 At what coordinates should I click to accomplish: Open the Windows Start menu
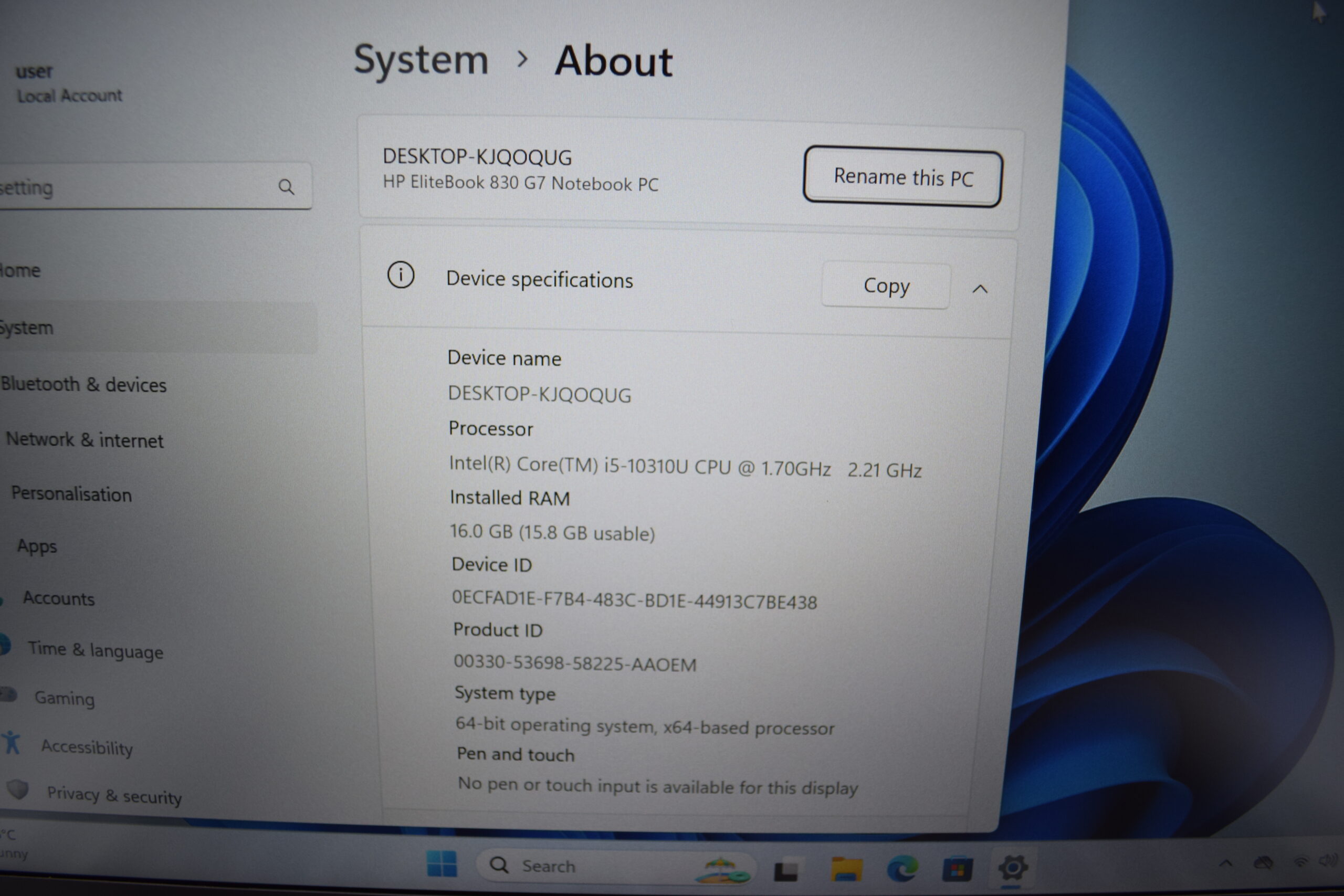(x=442, y=863)
